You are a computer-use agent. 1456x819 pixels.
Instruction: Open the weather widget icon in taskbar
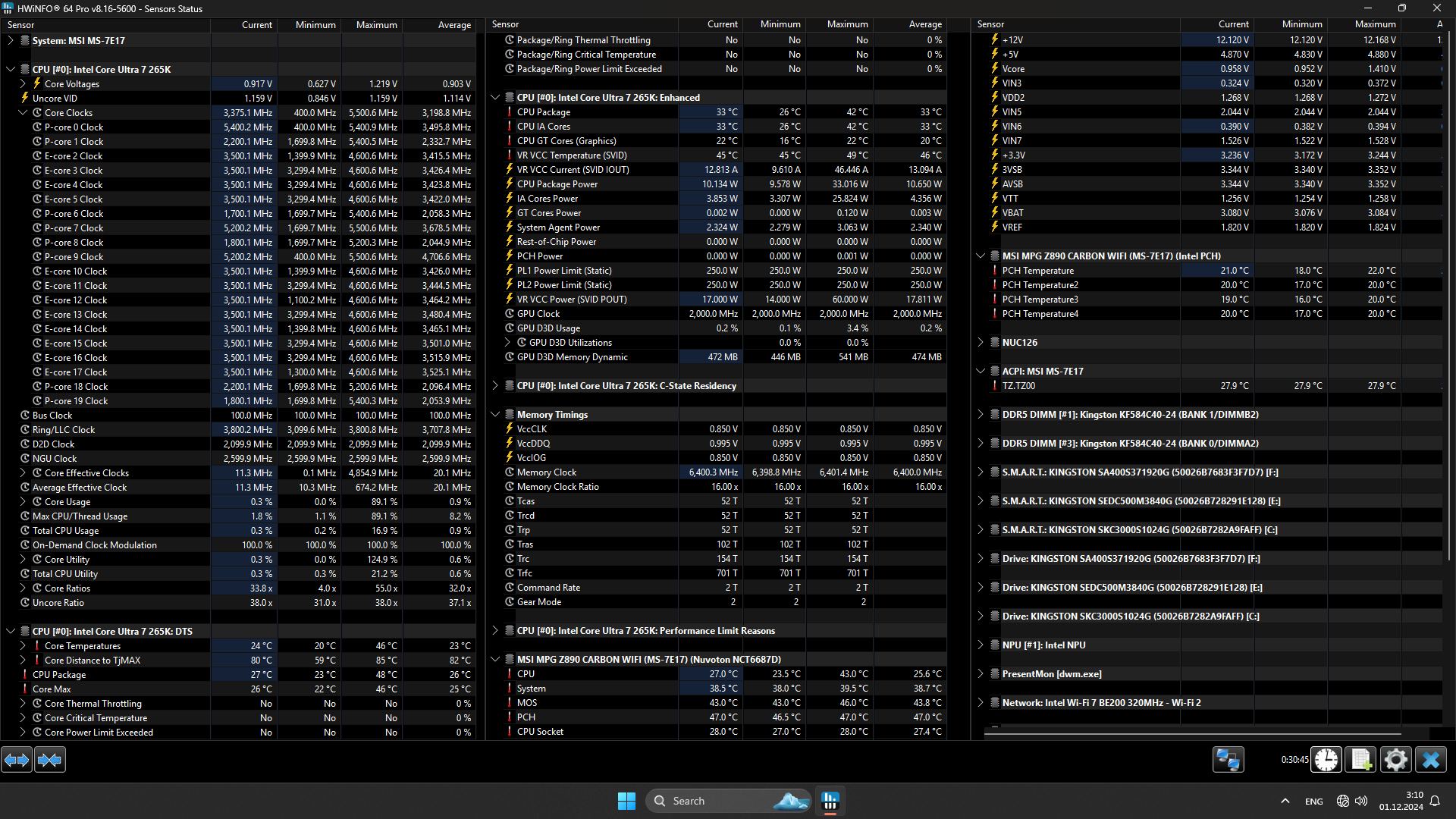[789, 801]
